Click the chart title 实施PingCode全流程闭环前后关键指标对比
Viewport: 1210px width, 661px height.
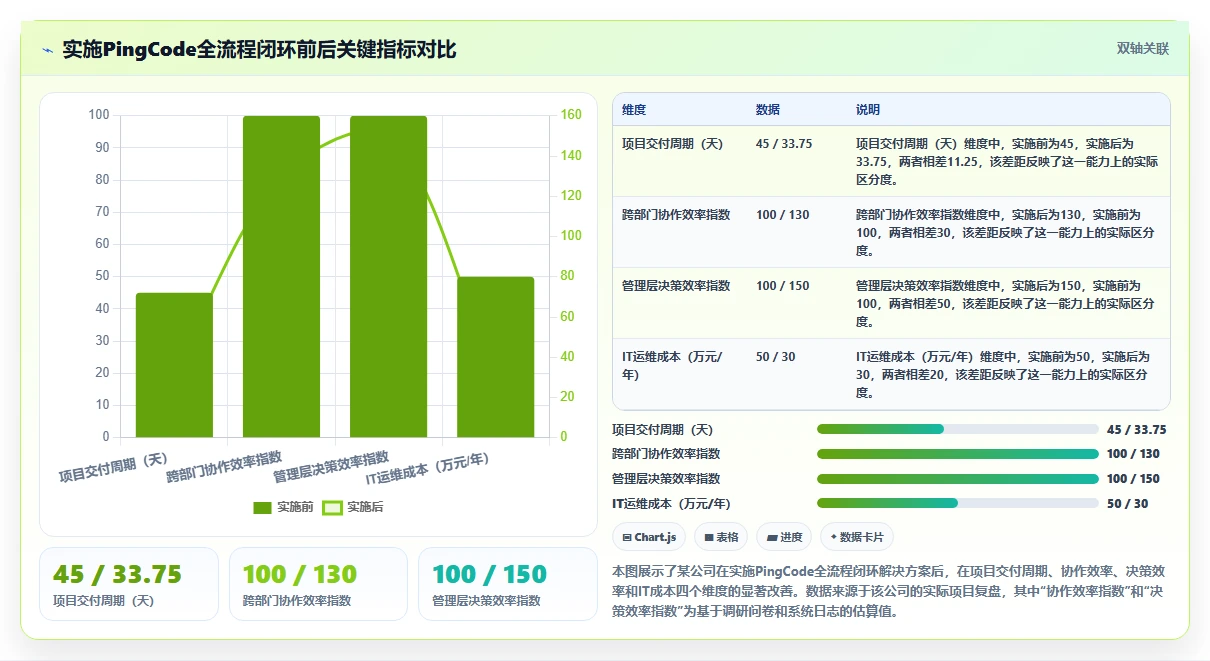click(x=259, y=49)
